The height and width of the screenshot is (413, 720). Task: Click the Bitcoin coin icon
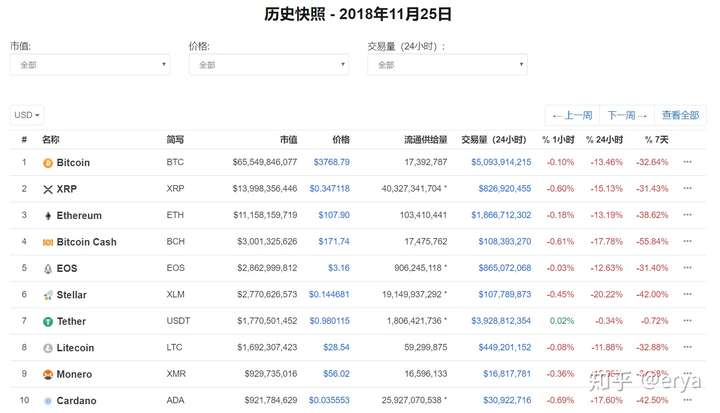pos(48,163)
